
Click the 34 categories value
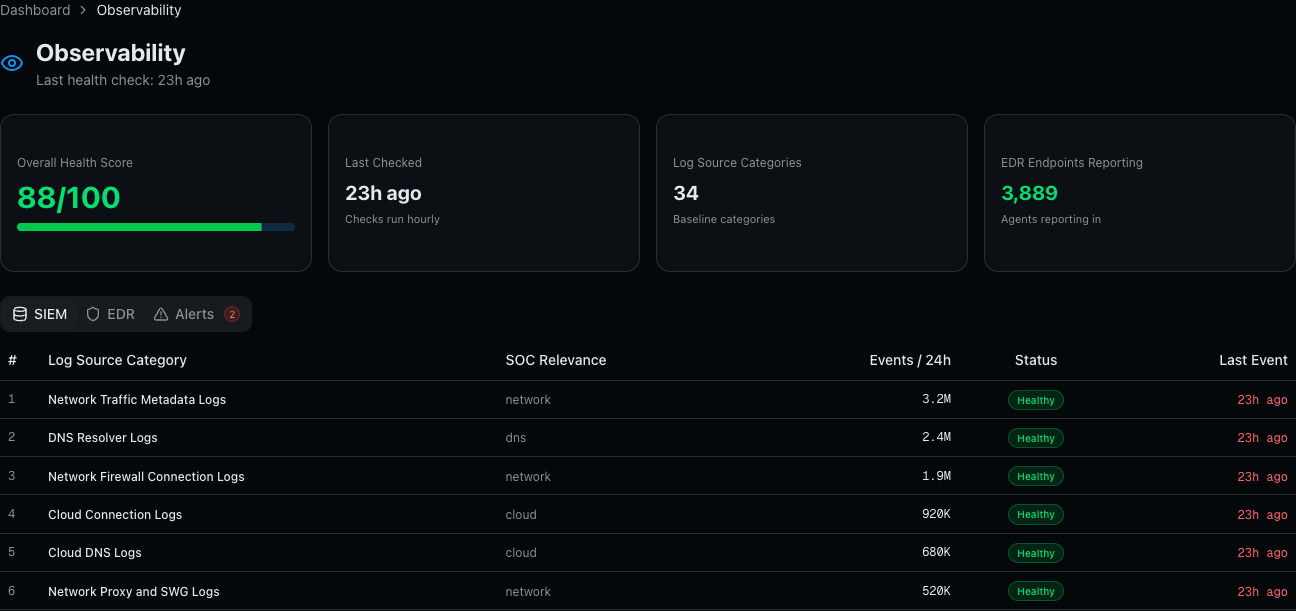(x=686, y=193)
